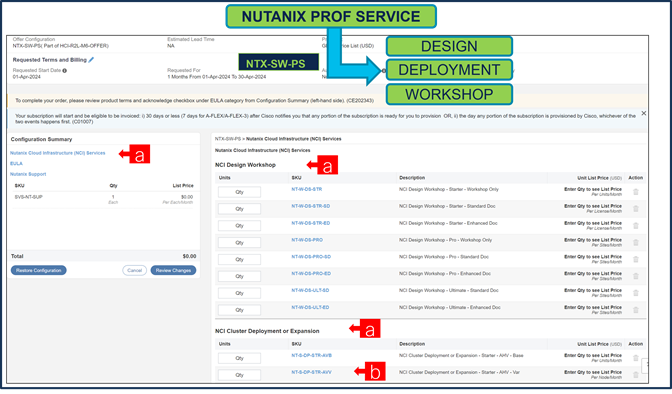Click Qty field for NT-W-DS-STR-ED
This screenshot has height=394, width=672.
coord(239,226)
